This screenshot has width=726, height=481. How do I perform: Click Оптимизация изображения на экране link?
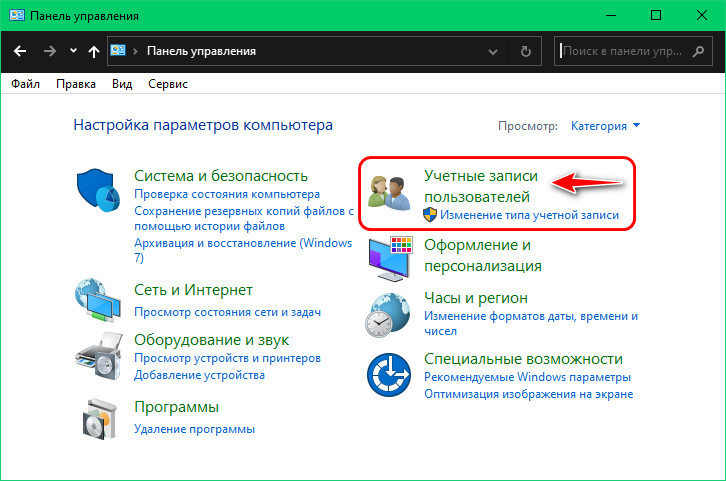(x=528, y=394)
